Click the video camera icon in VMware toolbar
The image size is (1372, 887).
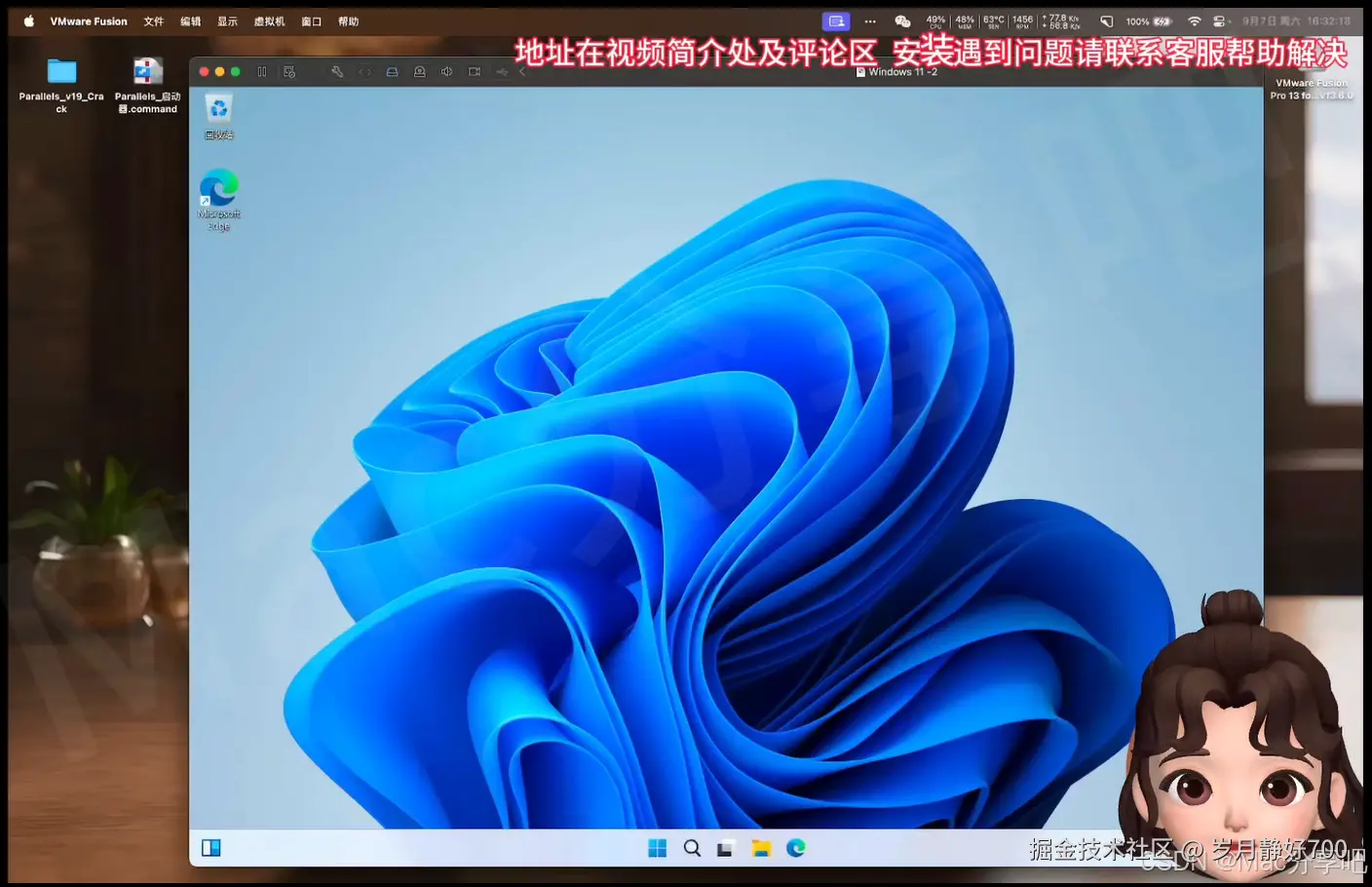coord(474,71)
